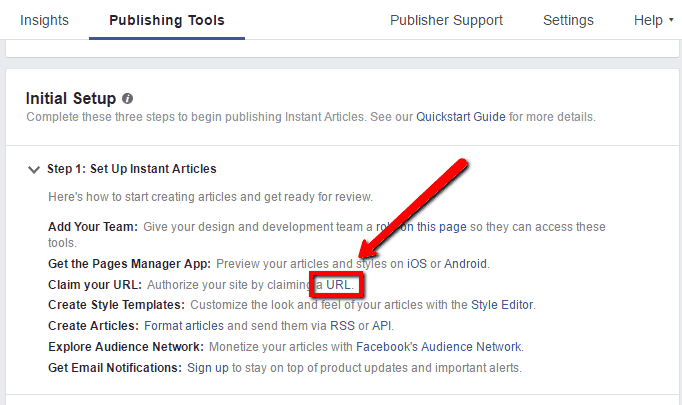Switch to the Insights tab
Image resolution: width=682 pixels, height=405 pixels.
44,20
